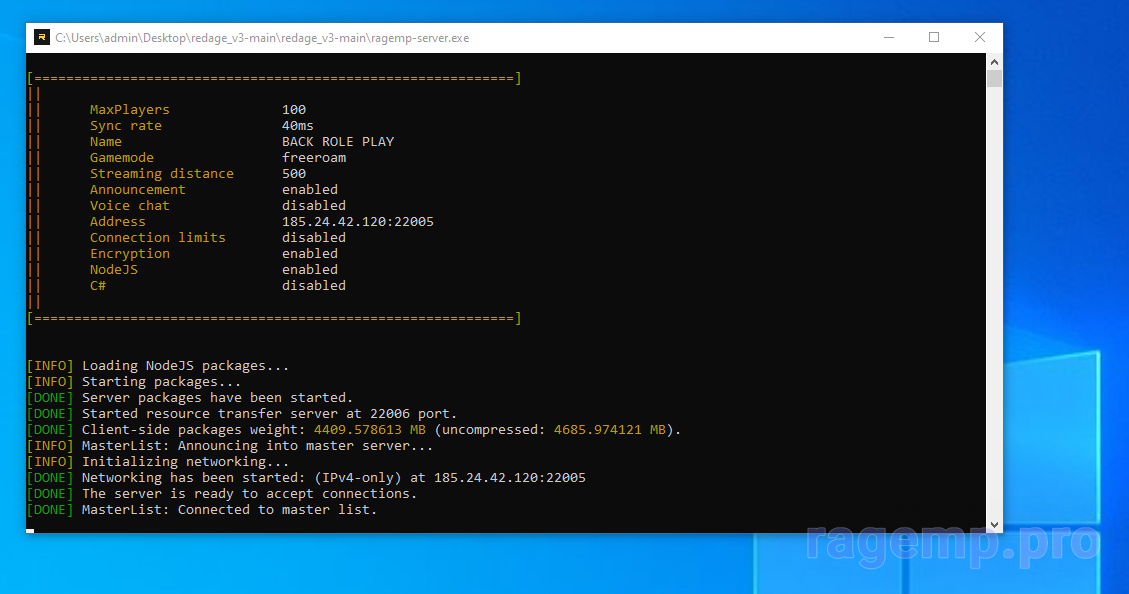Click the Announcing into master server line

tap(230, 446)
